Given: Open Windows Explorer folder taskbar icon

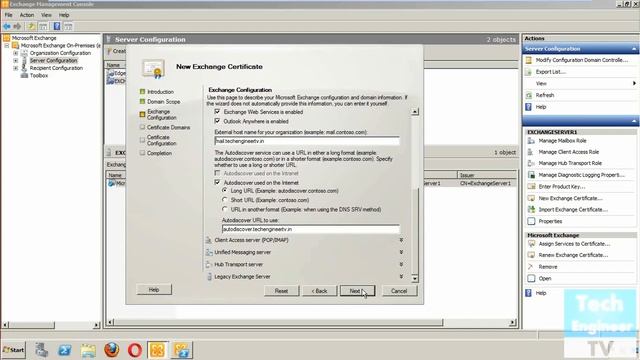Looking at the screenshot, I should click(x=88, y=350).
